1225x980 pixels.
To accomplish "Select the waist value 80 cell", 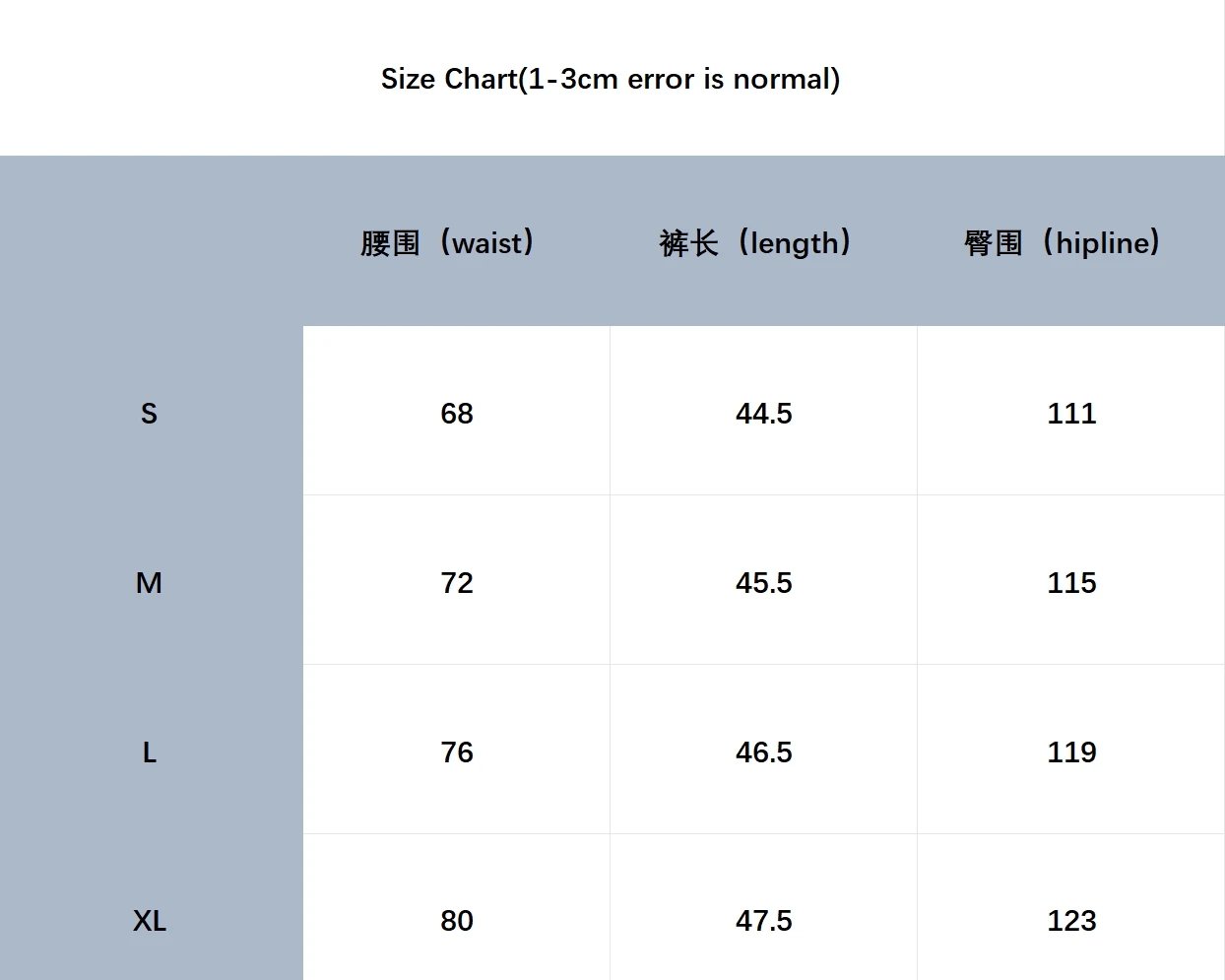I will pyautogui.click(x=457, y=907).
